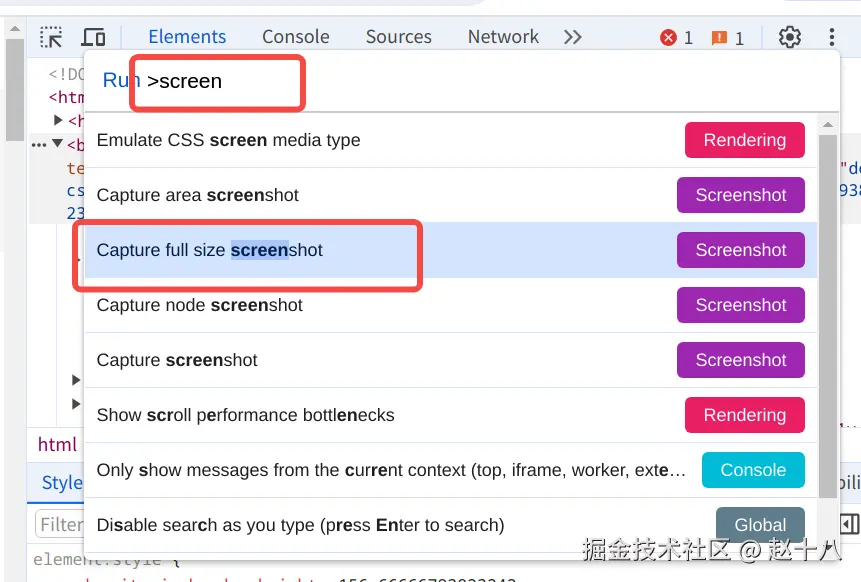Click the red error count icon
Viewport: 861px width, 582px height.
[x=668, y=37]
